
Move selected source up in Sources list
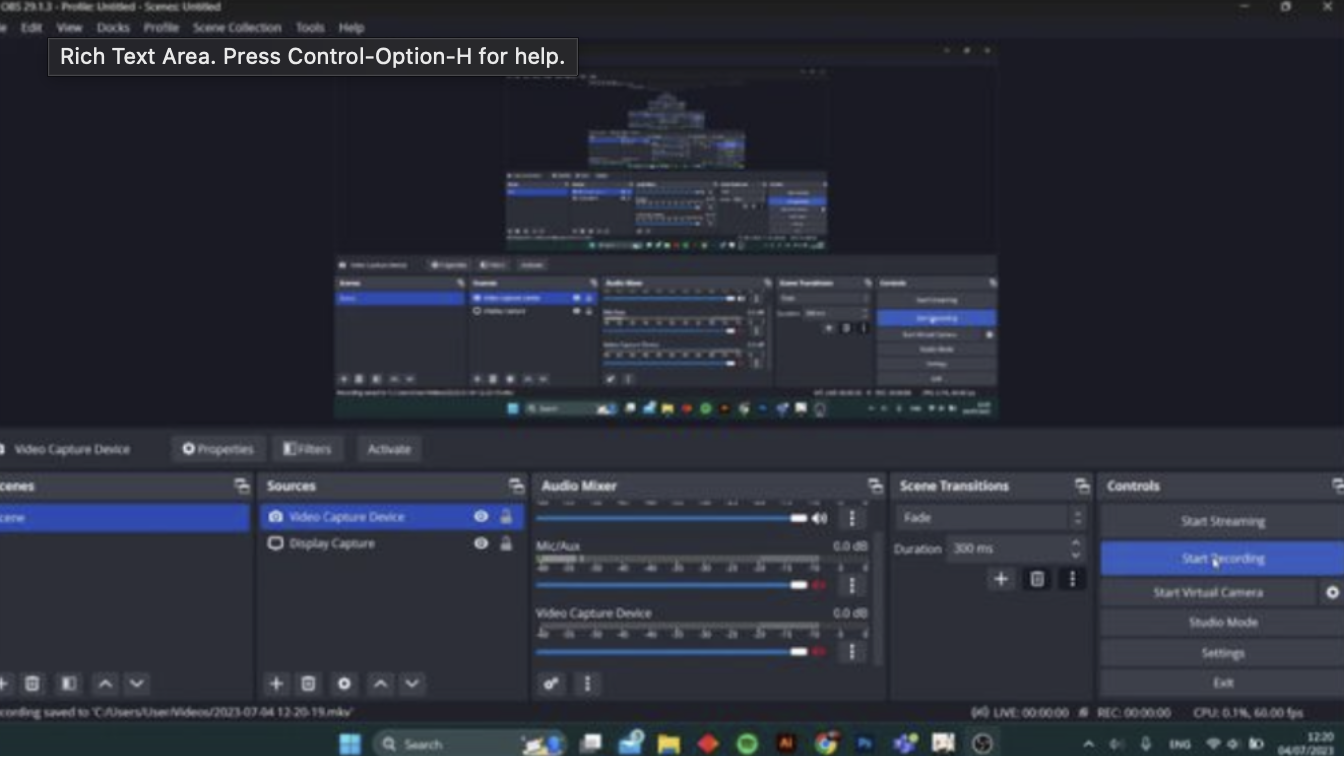pos(380,684)
